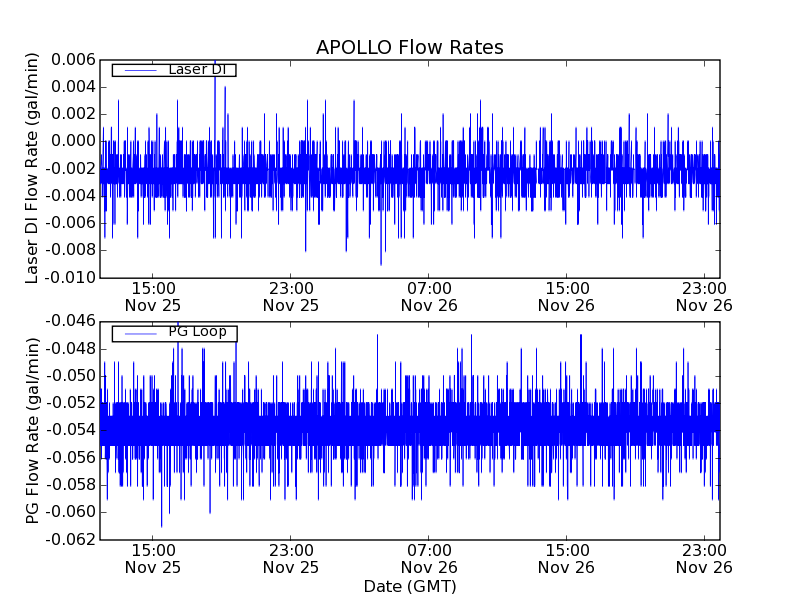The height and width of the screenshot is (600, 800).
Task: Click the -0.056 tick label on bottom plot
Action: pyautogui.click(x=71, y=458)
